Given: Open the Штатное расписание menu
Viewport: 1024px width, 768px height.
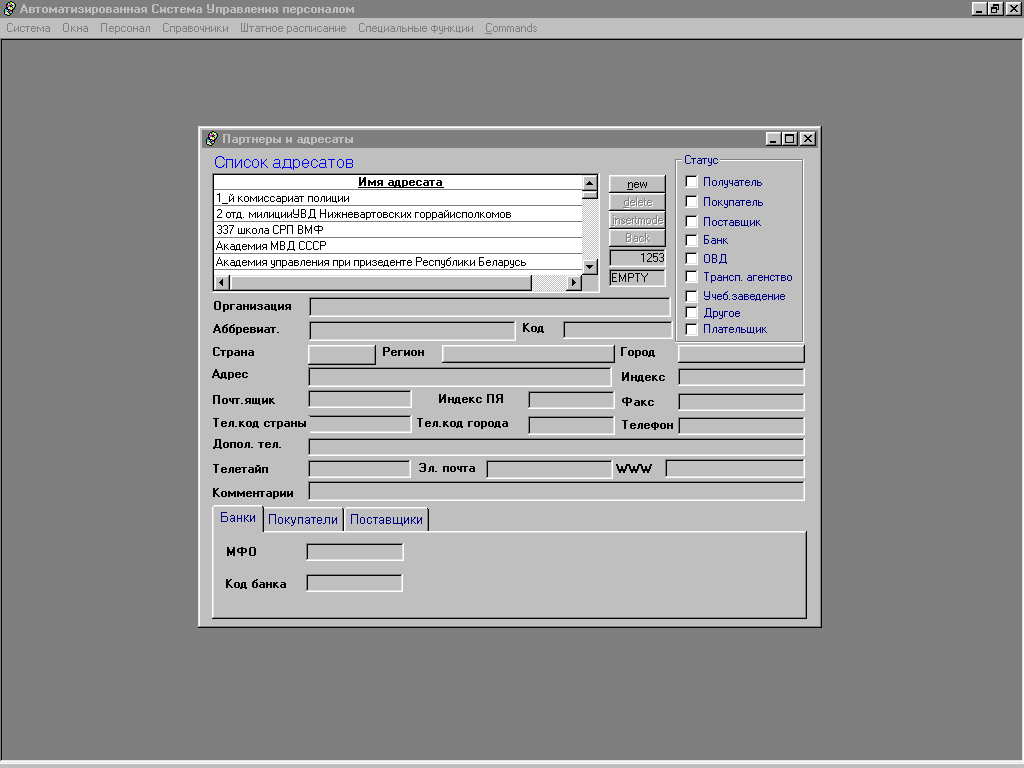Looking at the screenshot, I should [293, 28].
